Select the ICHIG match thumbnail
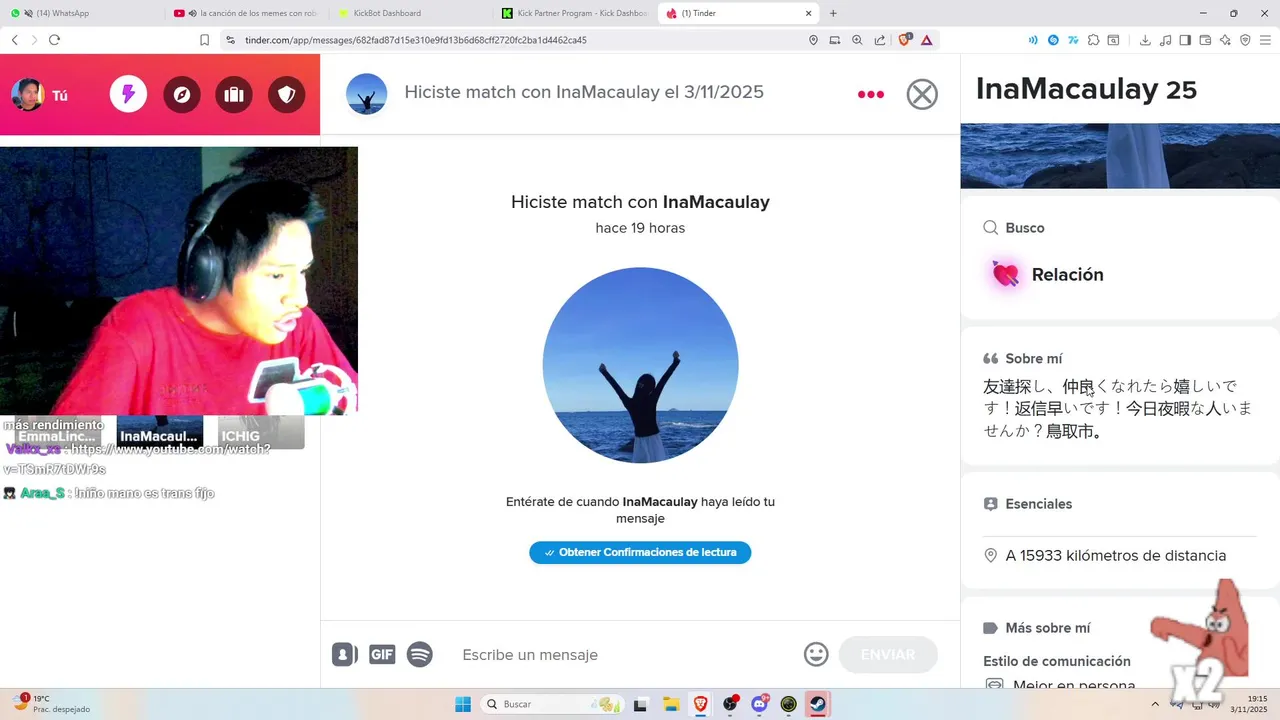The image size is (1280, 720). (x=261, y=432)
